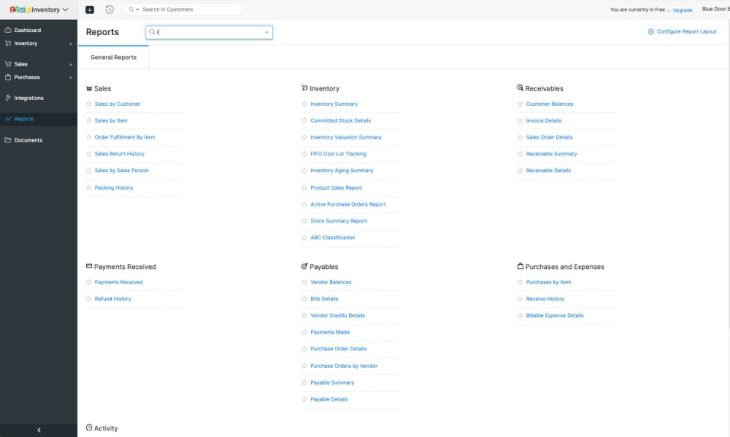
Task: Click the Upgrade link in top bar
Action: 682,10
